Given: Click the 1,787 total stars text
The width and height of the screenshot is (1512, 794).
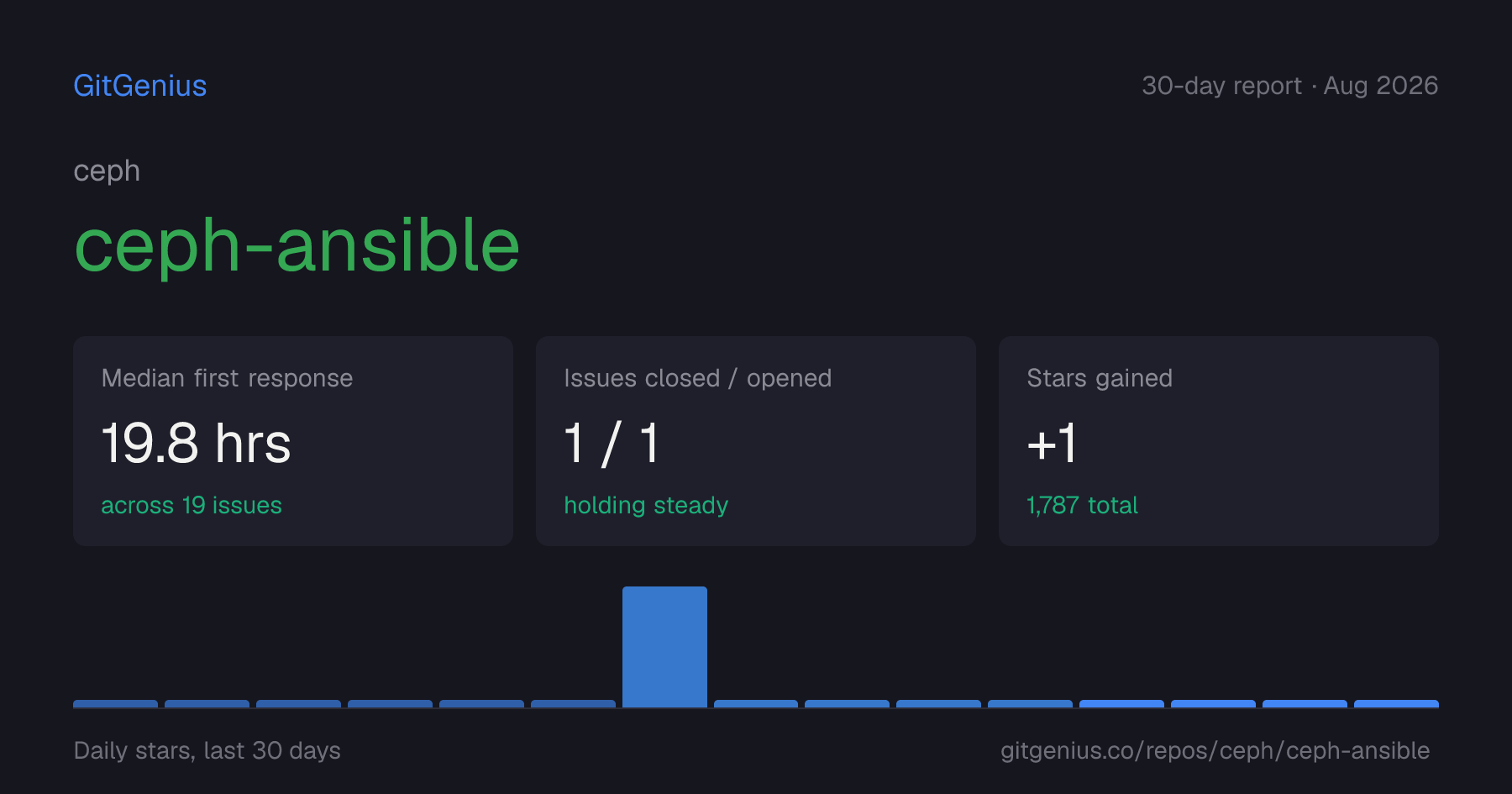Looking at the screenshot, I should (1082, 505).
